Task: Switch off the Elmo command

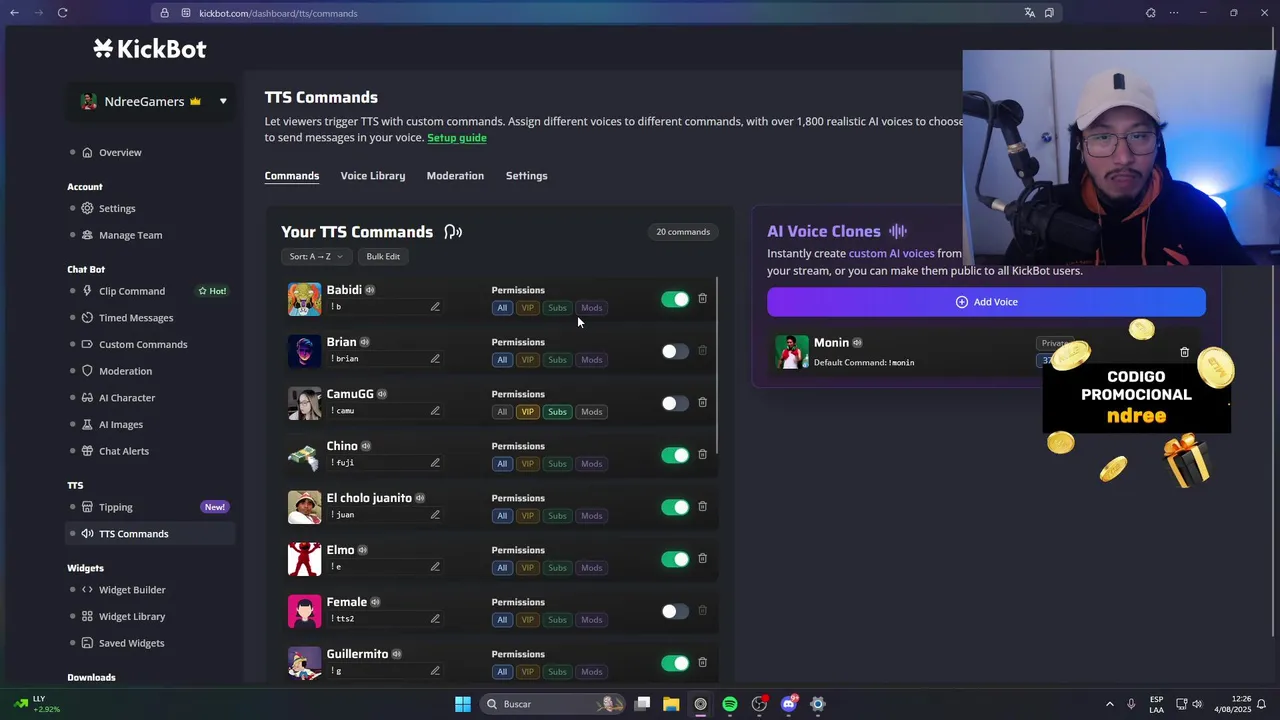Action: (675, 559)
